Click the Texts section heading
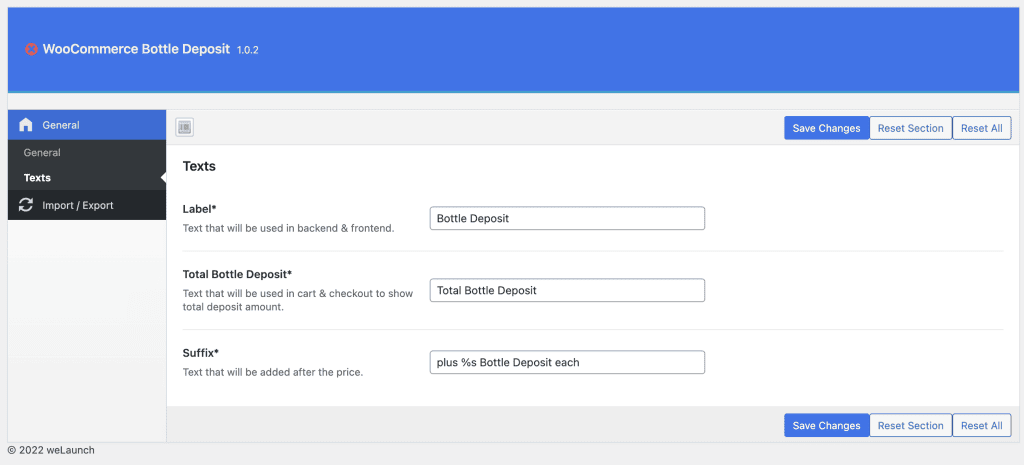The image size is (1024, 465). pos(199,167)
